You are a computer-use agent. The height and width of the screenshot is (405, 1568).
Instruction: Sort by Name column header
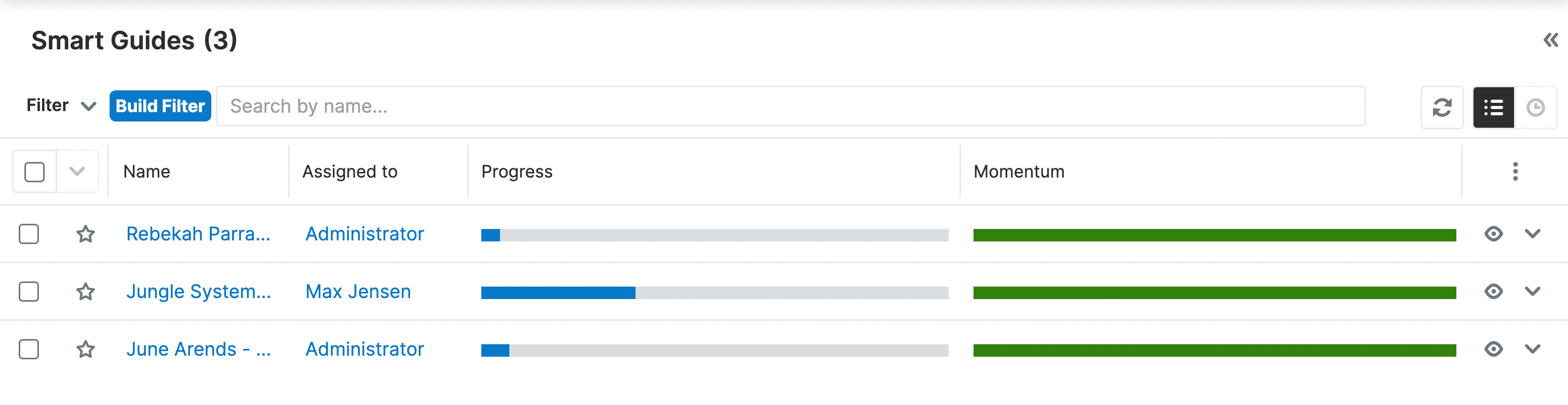pos(147,172)
